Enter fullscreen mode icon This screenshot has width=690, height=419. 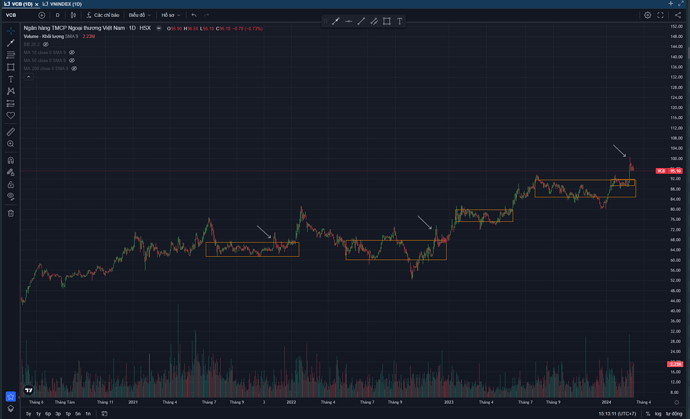[661, 15]
